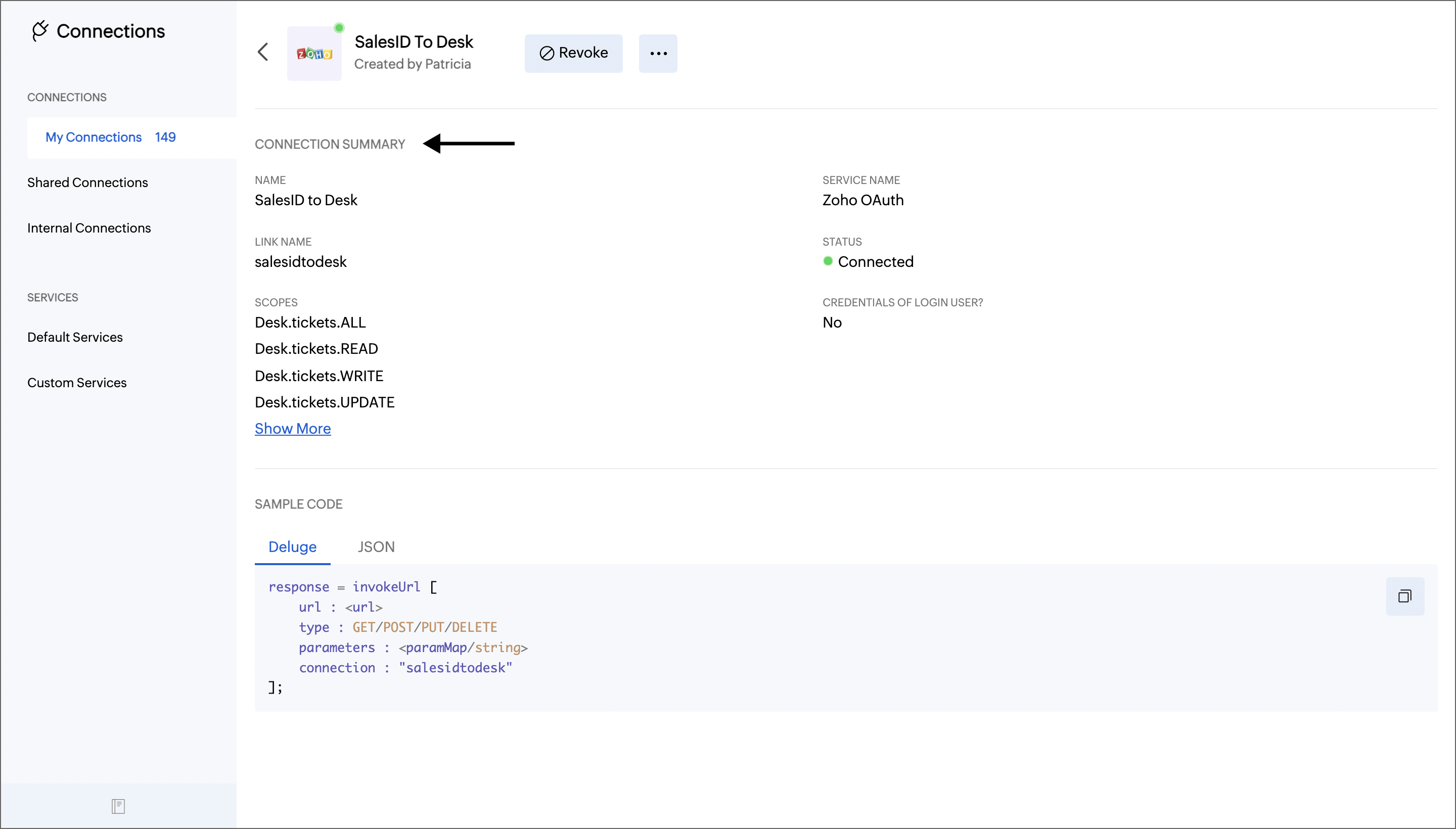Open the three-dots more options menu
This screenshot has height=829, width=1456.
point(658,54)
